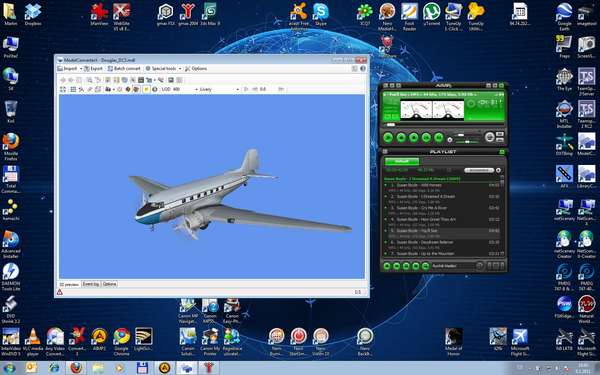Select the VLC media player desktop icon
The image size is (600, 375).
[x=33, y=342]
